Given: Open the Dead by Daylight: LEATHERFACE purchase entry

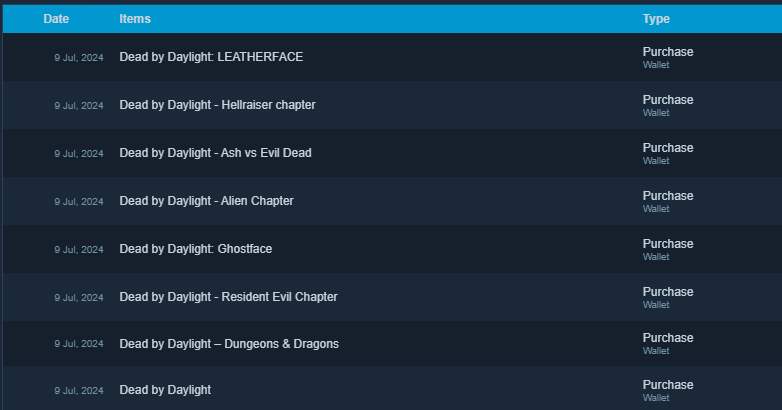Looking at the screenshot, I should coord(392,57).
